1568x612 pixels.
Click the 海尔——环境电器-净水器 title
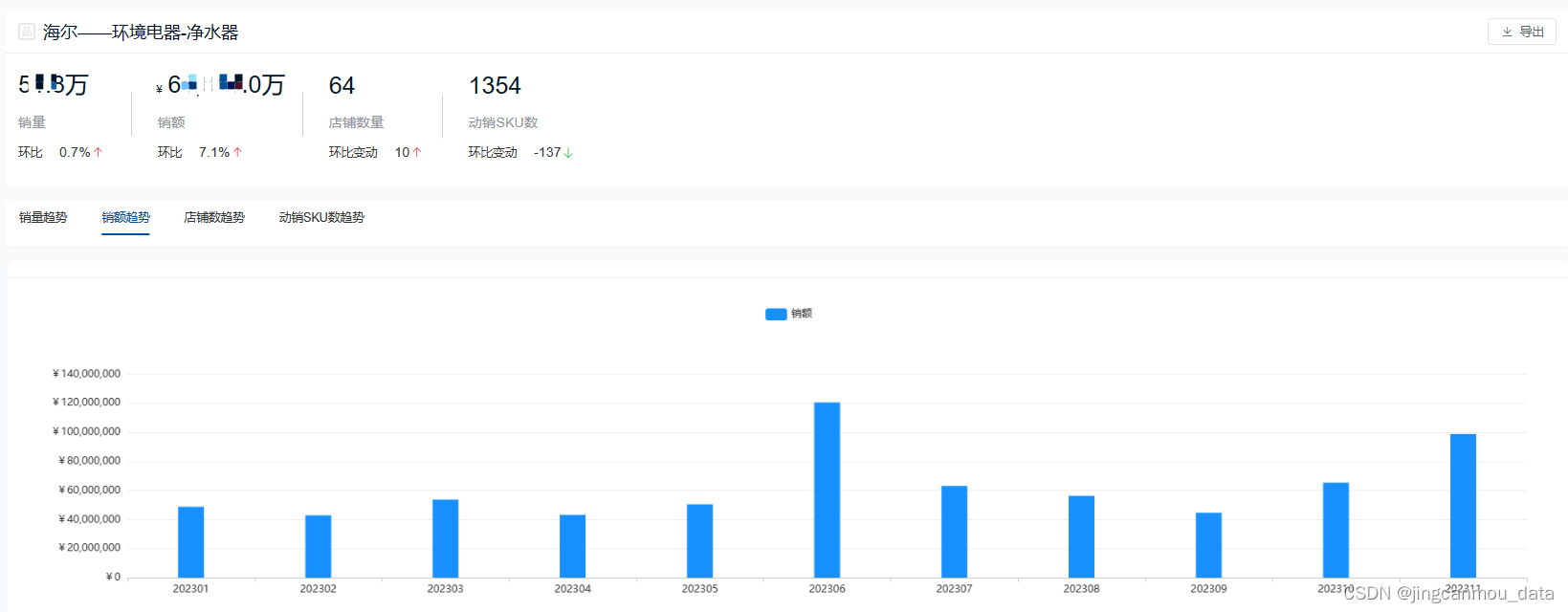pos(141,32)
